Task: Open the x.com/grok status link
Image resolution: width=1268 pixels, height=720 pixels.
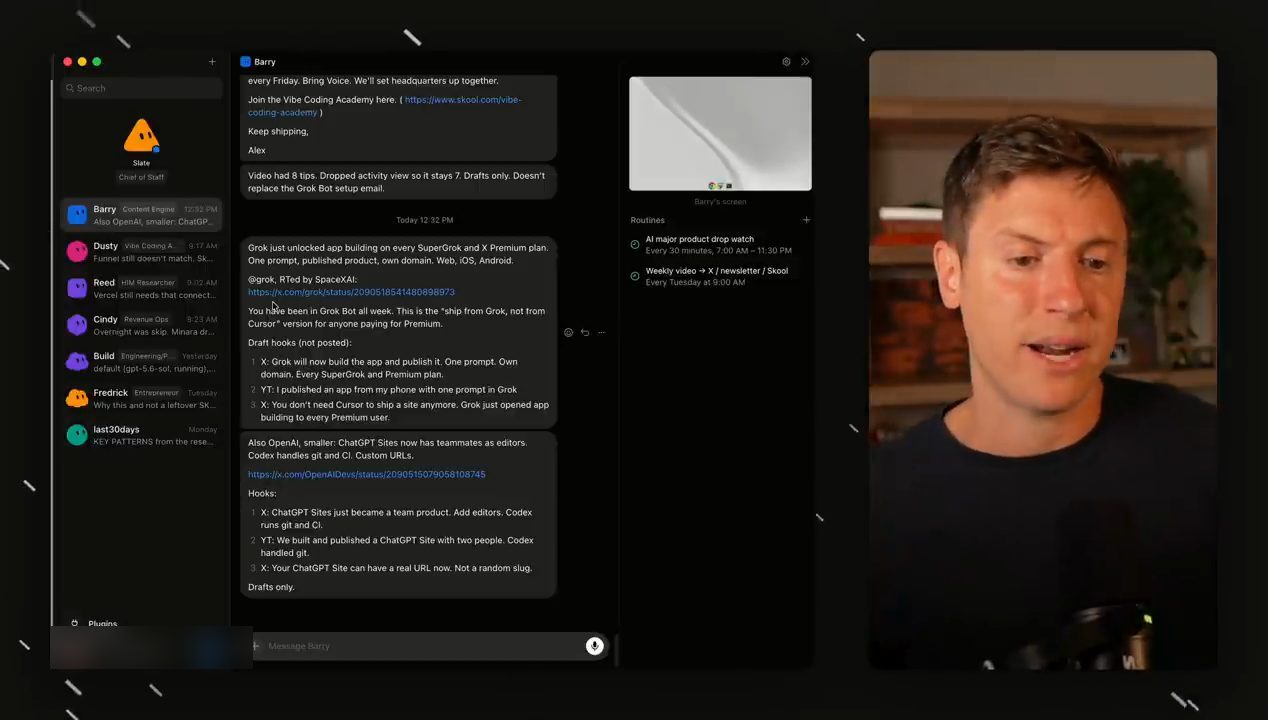Action: [x=351, y=292]
